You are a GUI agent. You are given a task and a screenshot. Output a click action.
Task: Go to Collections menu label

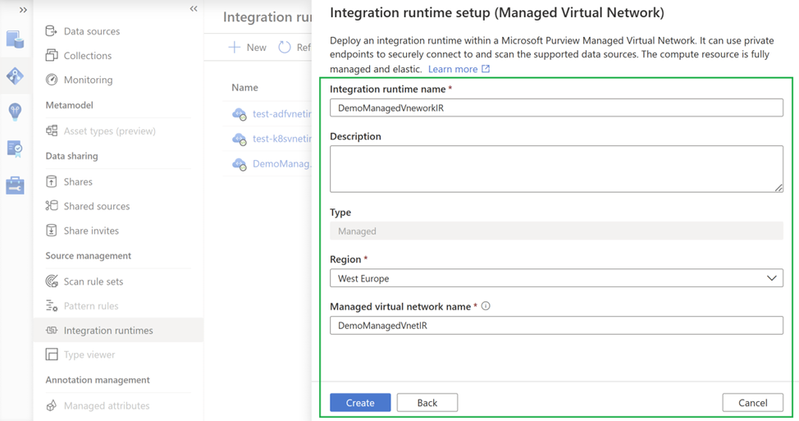(88, 56)
